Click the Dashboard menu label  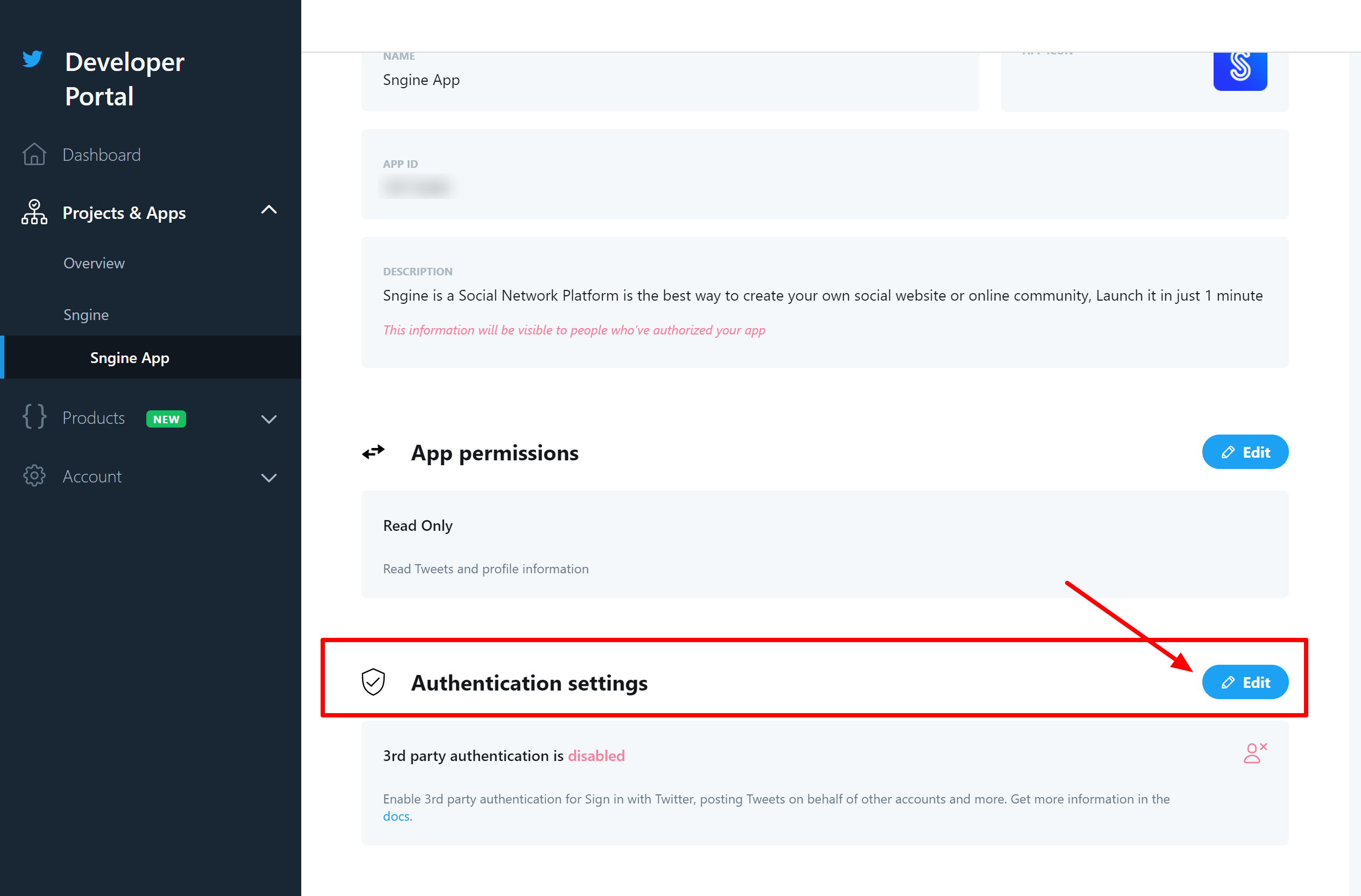(102, 155)
